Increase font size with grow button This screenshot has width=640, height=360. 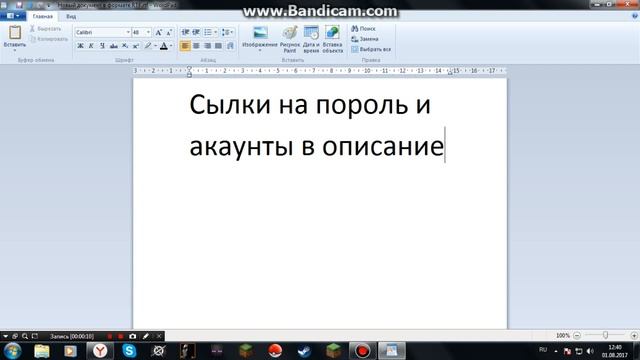tap(158, 32)
